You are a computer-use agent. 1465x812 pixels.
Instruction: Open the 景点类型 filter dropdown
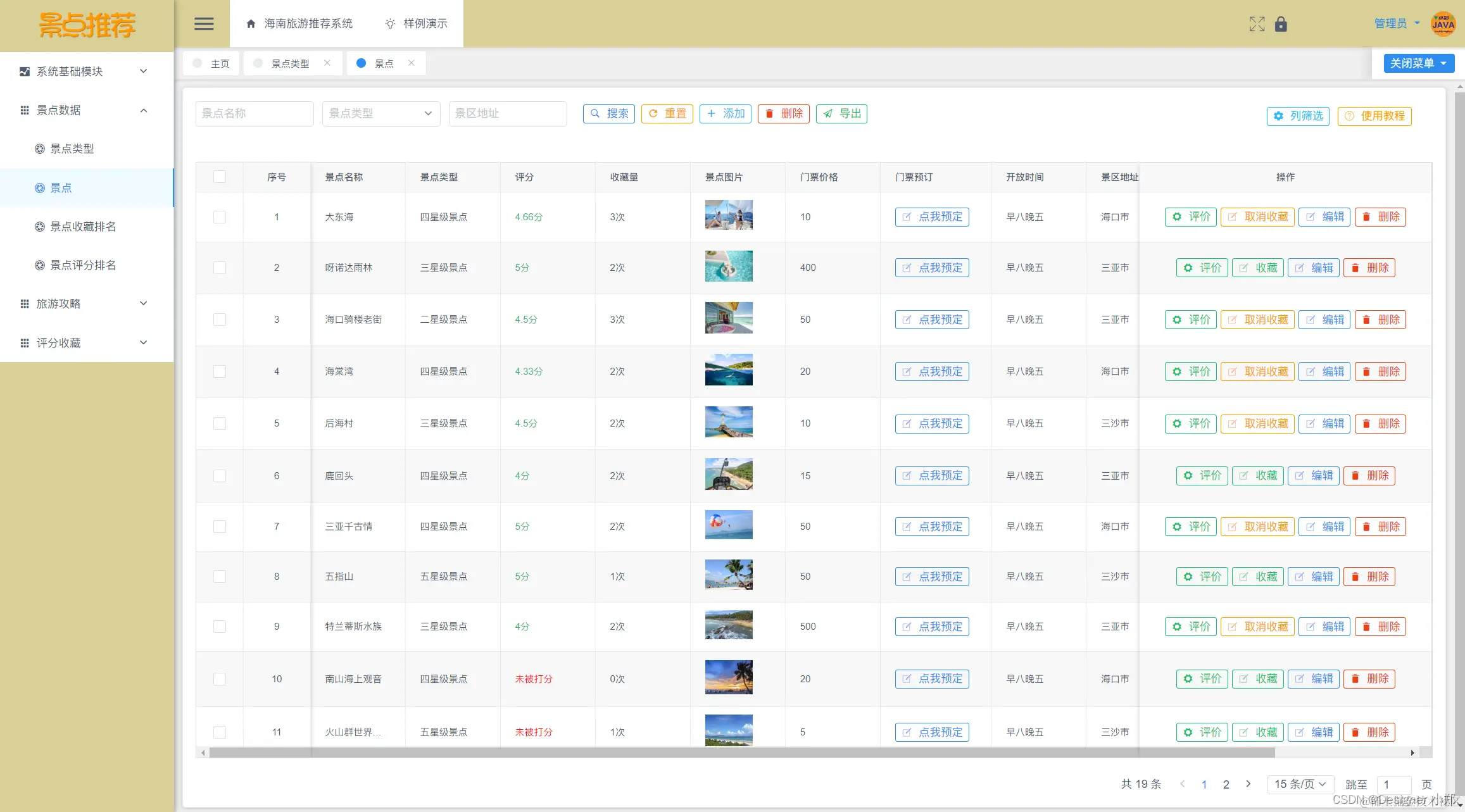click(380, 114)
